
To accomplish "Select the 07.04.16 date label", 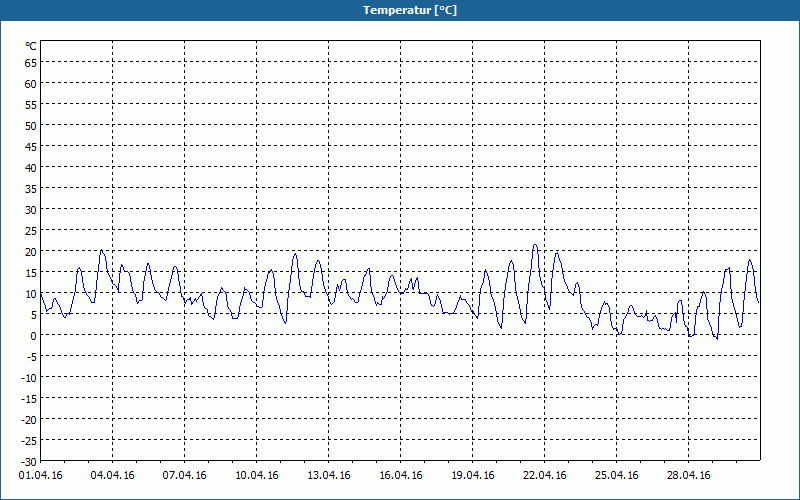I will [185, 476].
